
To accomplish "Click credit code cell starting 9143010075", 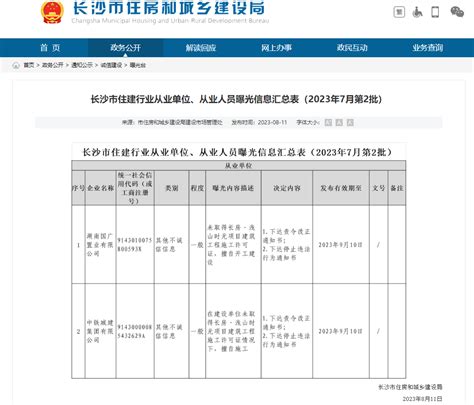I will click(x=135, y=245).
